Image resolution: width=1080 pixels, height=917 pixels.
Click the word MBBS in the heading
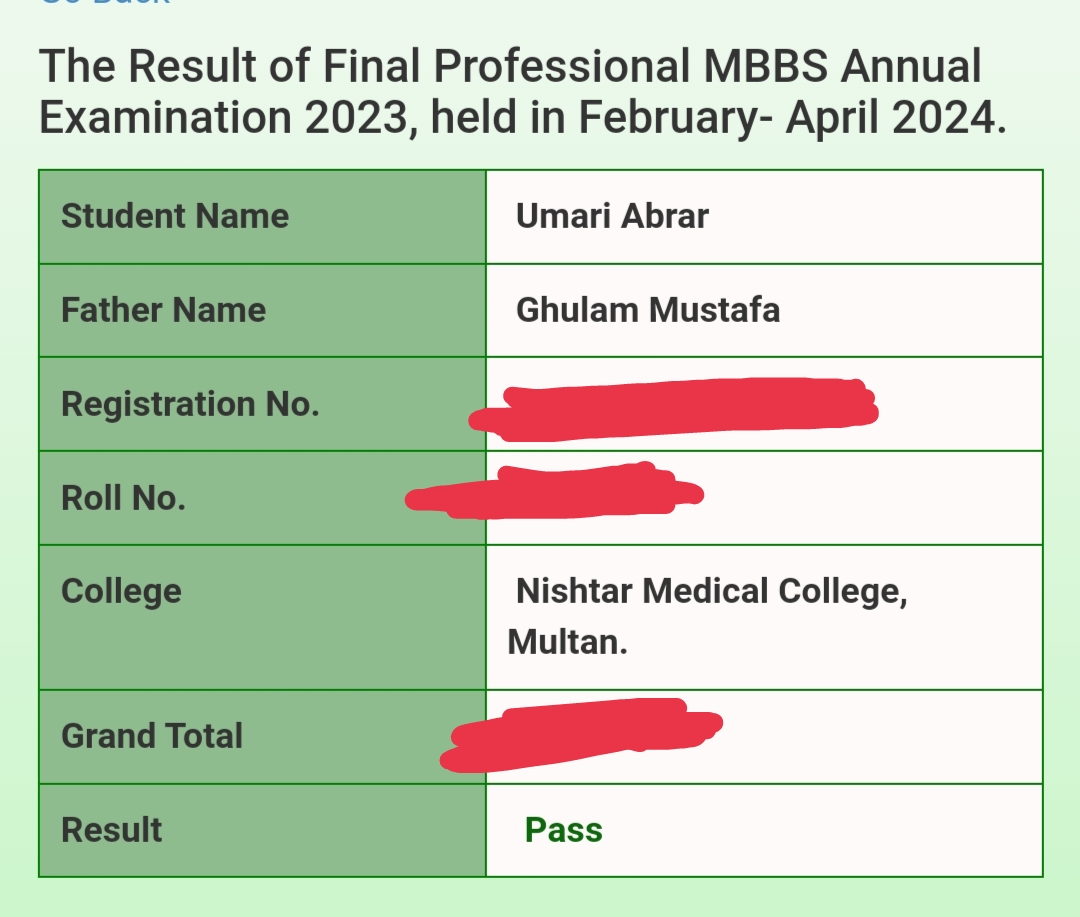coord(766,66)
